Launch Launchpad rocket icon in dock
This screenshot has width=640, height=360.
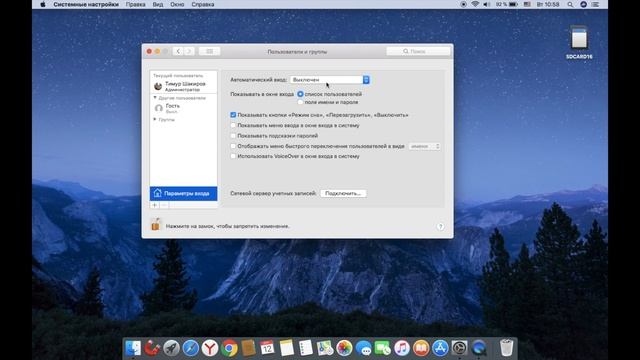tap(171, 348)
